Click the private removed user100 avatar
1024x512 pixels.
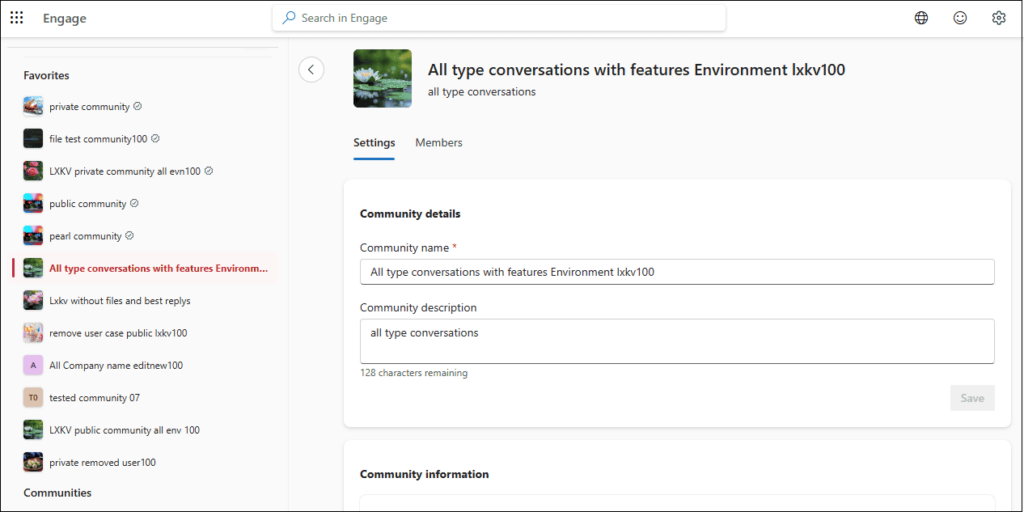pos(33,462)
